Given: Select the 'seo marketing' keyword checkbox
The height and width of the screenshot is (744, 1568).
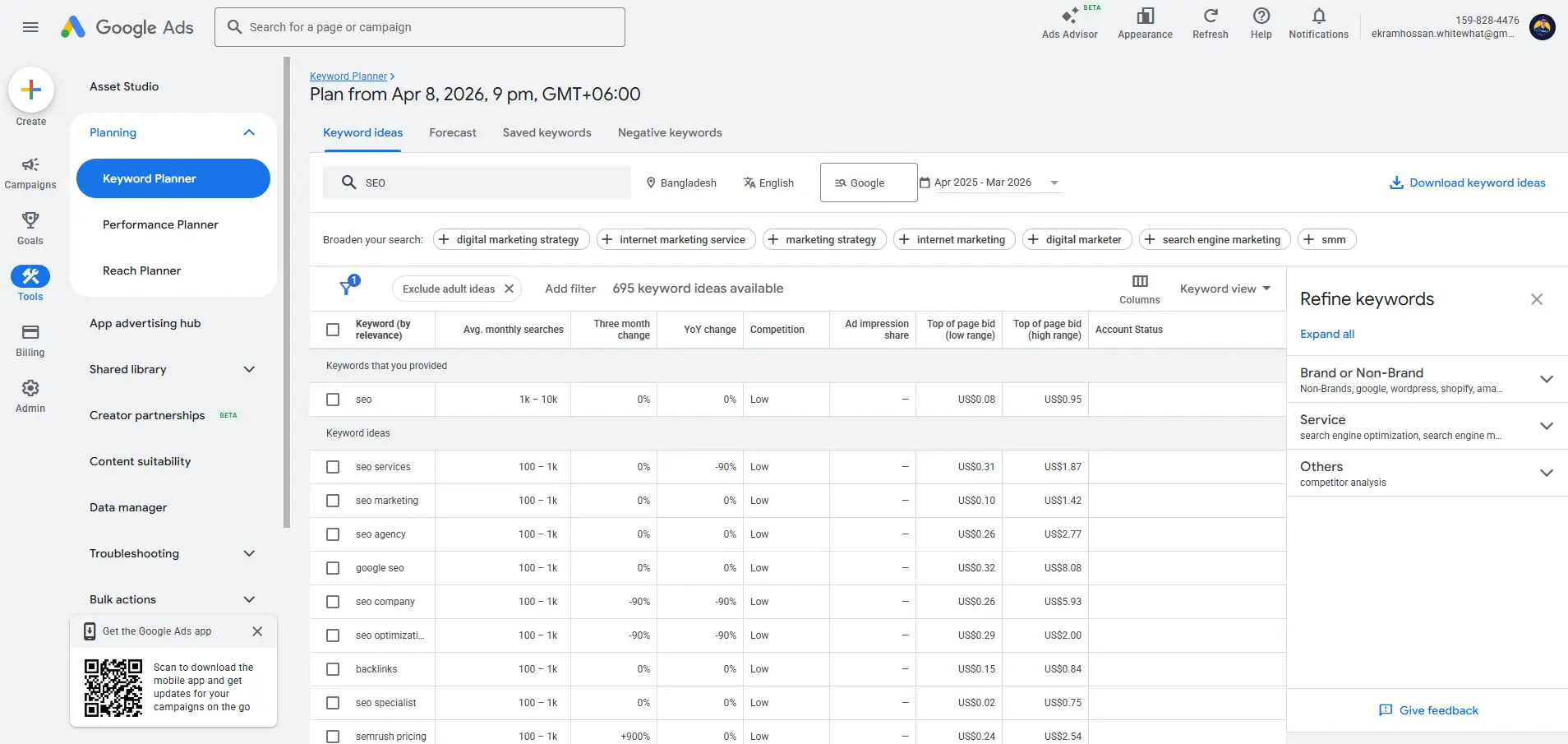Looking at the screenshot, I should click(x=333, y=501).
